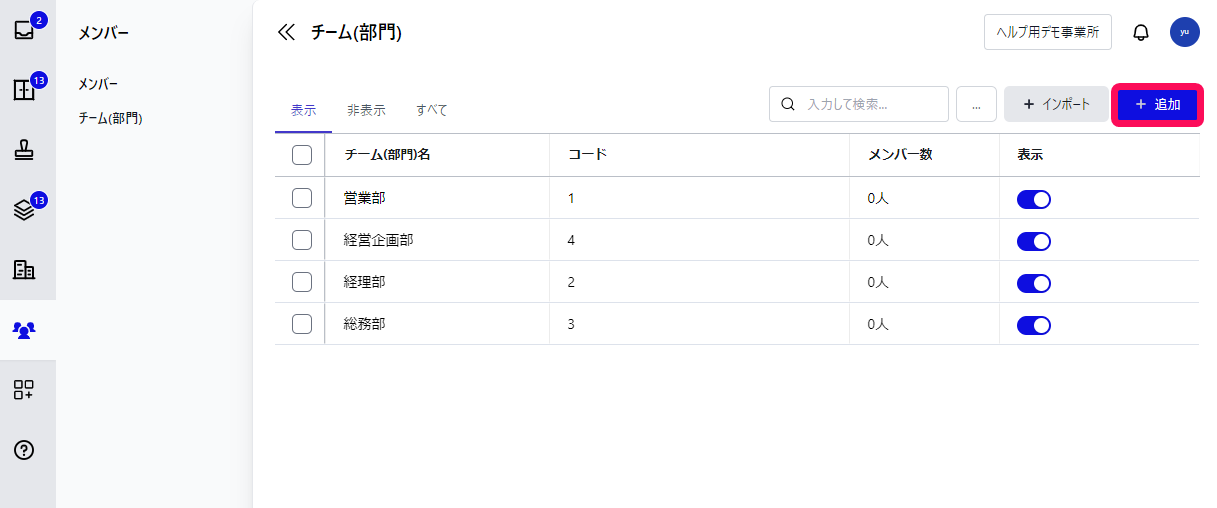
Task: Toggle the 総務部 display switch
Action: coord(1033,325)
